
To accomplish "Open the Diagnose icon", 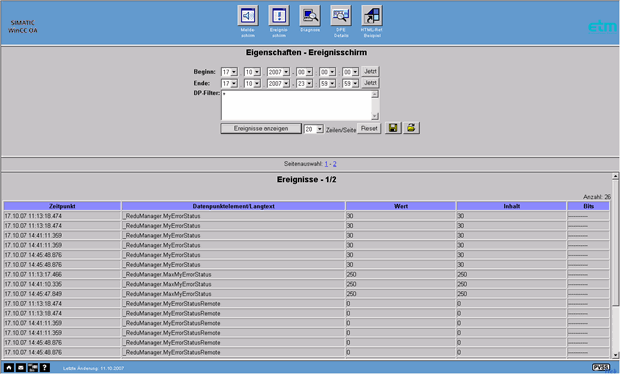I will (x=310, y=16).
